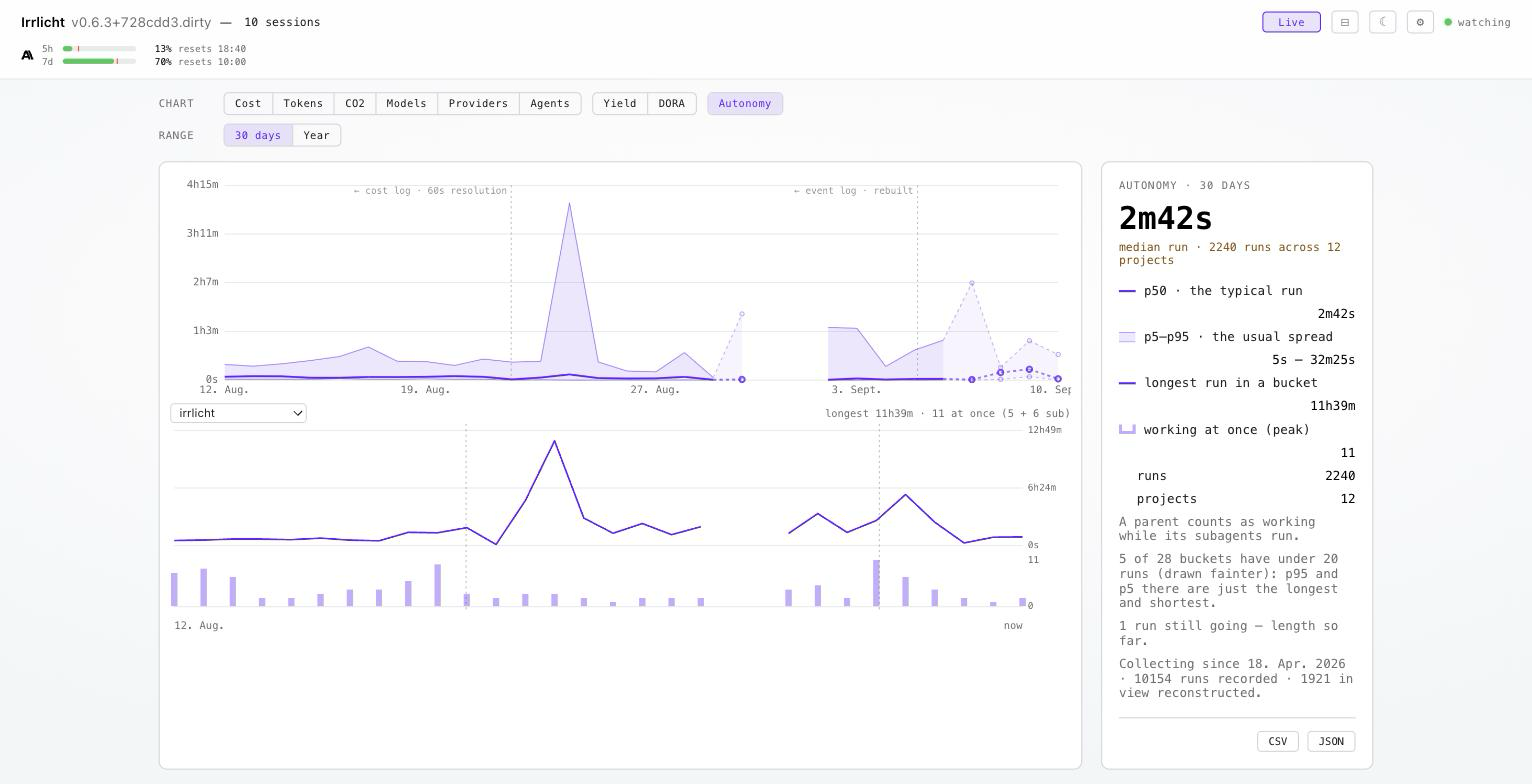
Task: Click the Anthropic logo beside usage bars
Action: pos(27,55)
